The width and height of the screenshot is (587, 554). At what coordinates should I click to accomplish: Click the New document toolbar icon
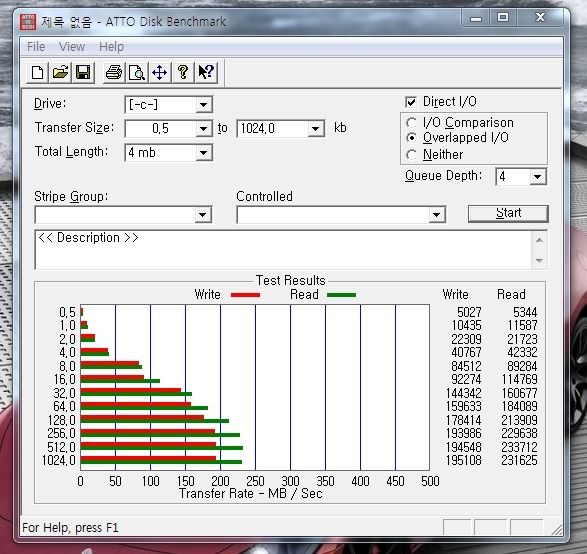[x=37, y=72]
